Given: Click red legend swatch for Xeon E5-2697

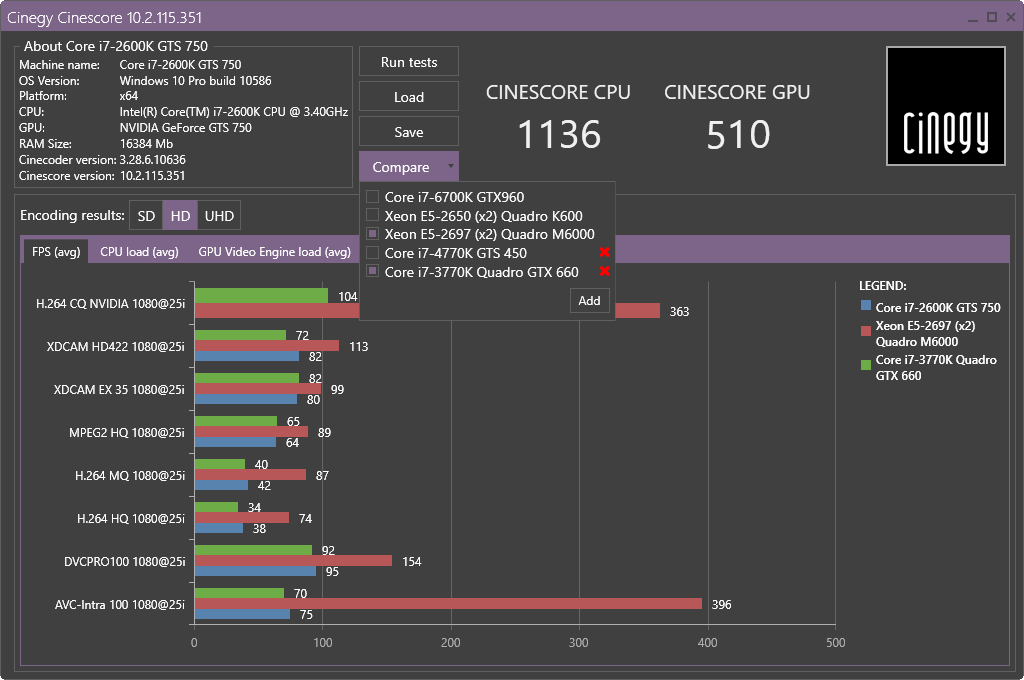Looking at the screenshot, I should pyautogui.click(x=866, y=331).
